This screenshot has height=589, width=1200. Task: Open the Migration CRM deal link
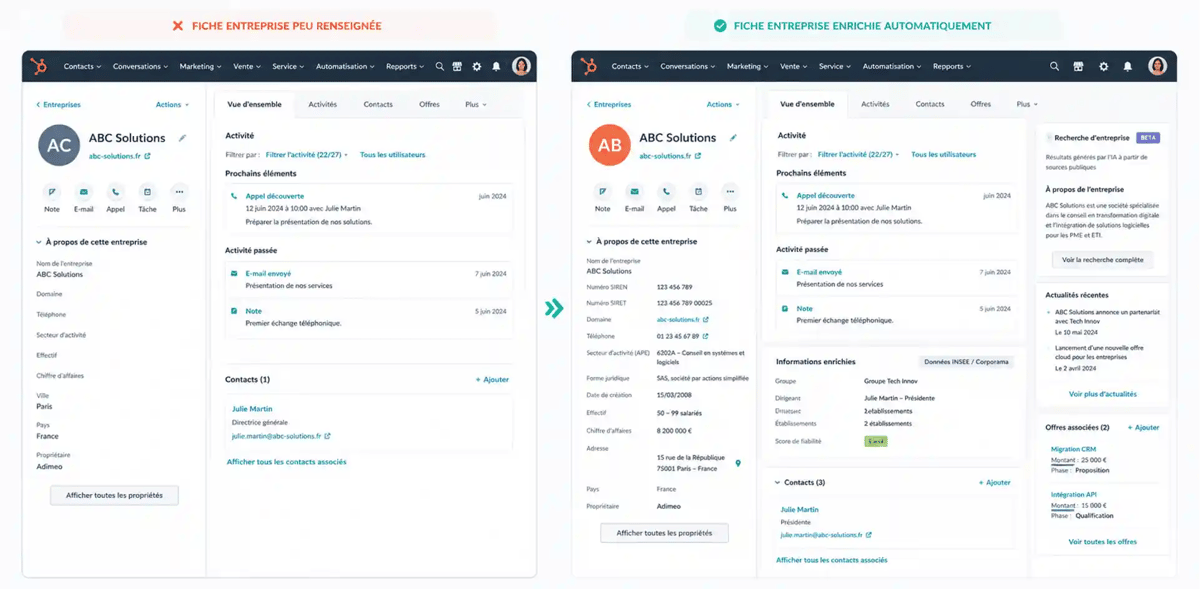[1074, 449]
